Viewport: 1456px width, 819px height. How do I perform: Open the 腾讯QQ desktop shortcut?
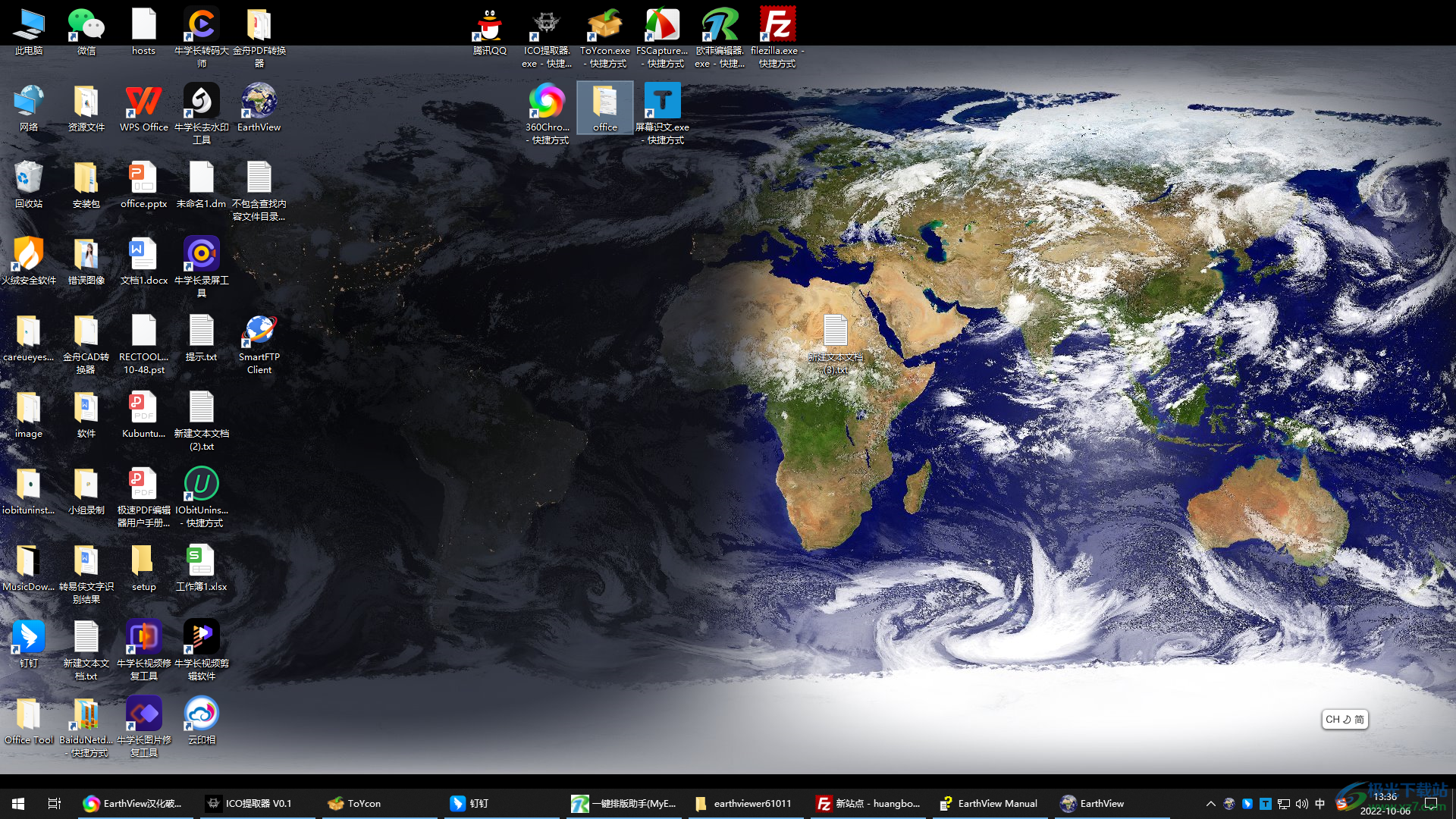[x=489, y=27]
